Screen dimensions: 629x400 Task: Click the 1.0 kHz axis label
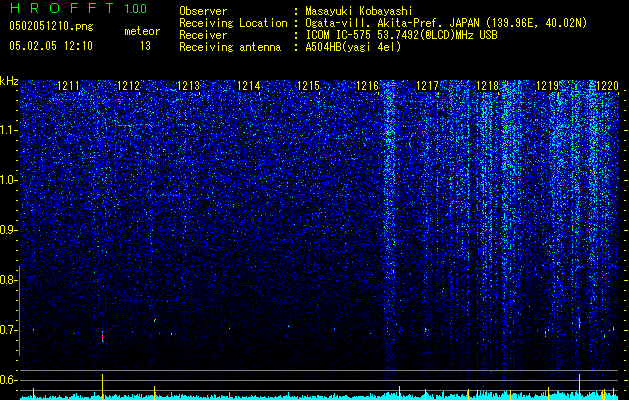pyautogui.click(x=9, y=181)
